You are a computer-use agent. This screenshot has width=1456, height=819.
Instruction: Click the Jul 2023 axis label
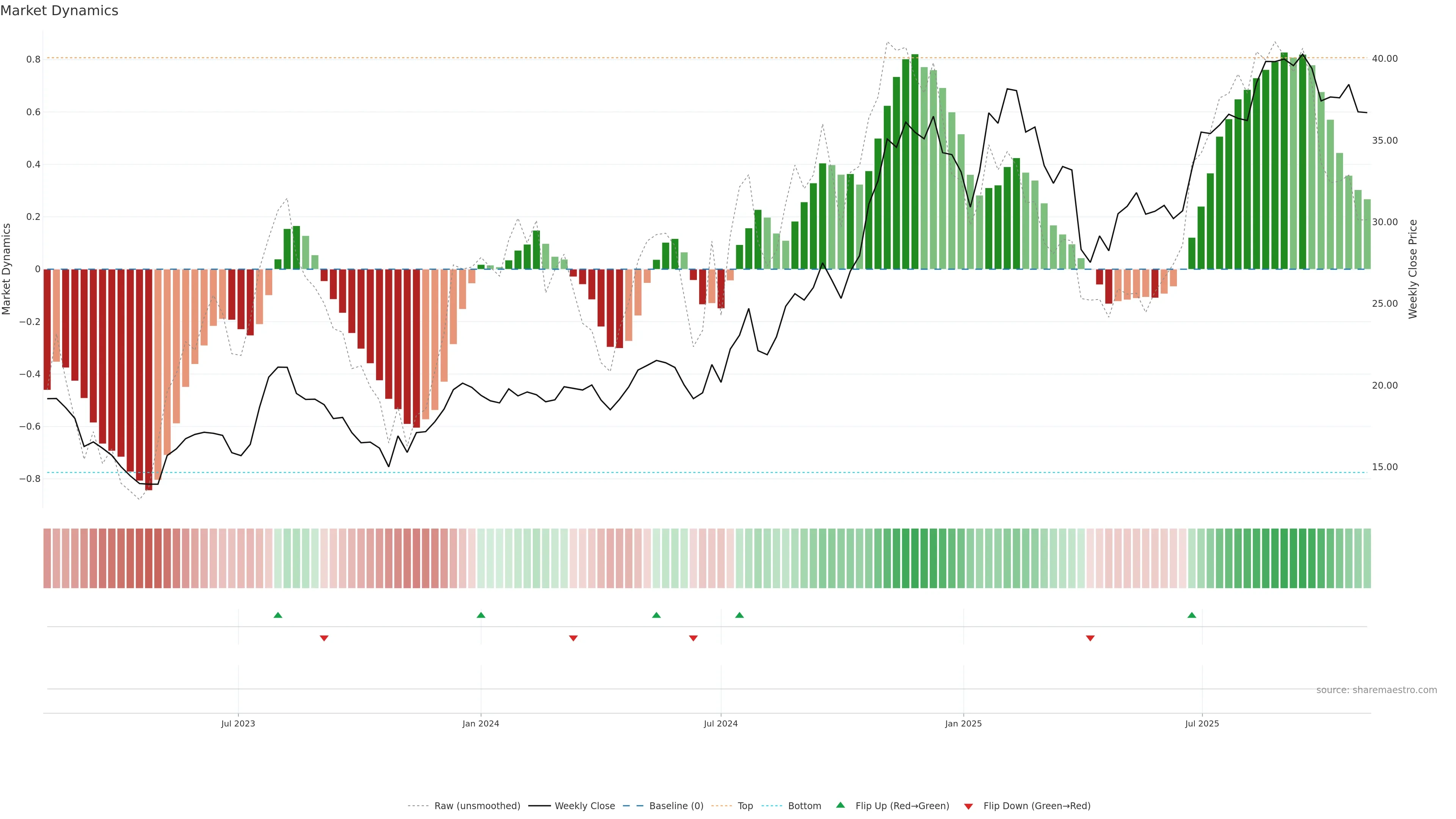click(x=238, y=723)
